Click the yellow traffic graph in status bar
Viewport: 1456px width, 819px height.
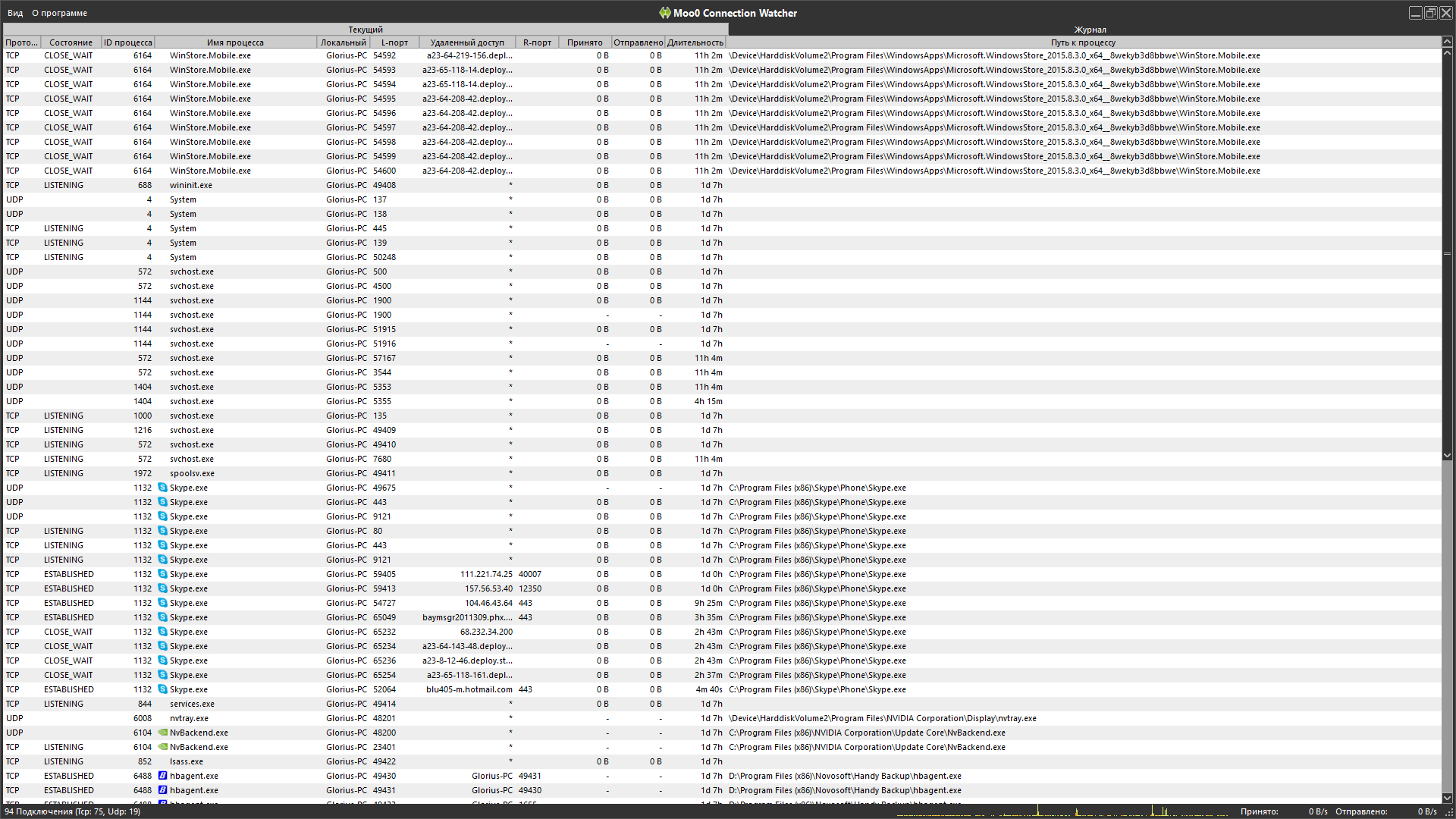(x=1062, y=811)
